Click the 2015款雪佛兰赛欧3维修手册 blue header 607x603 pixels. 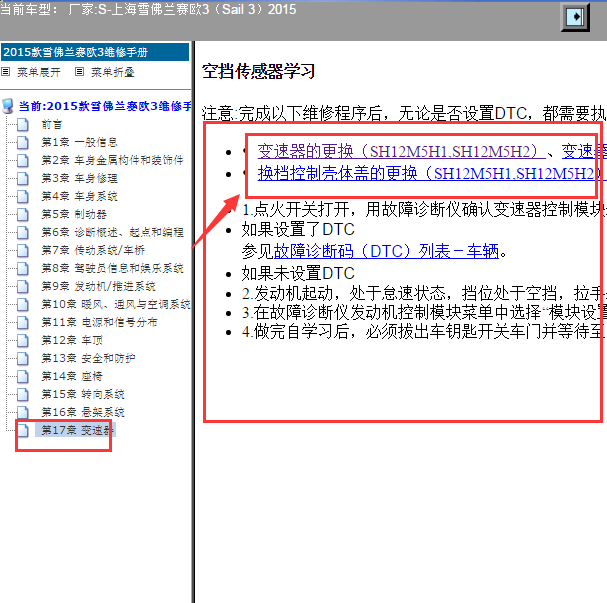tap(95, 52)
